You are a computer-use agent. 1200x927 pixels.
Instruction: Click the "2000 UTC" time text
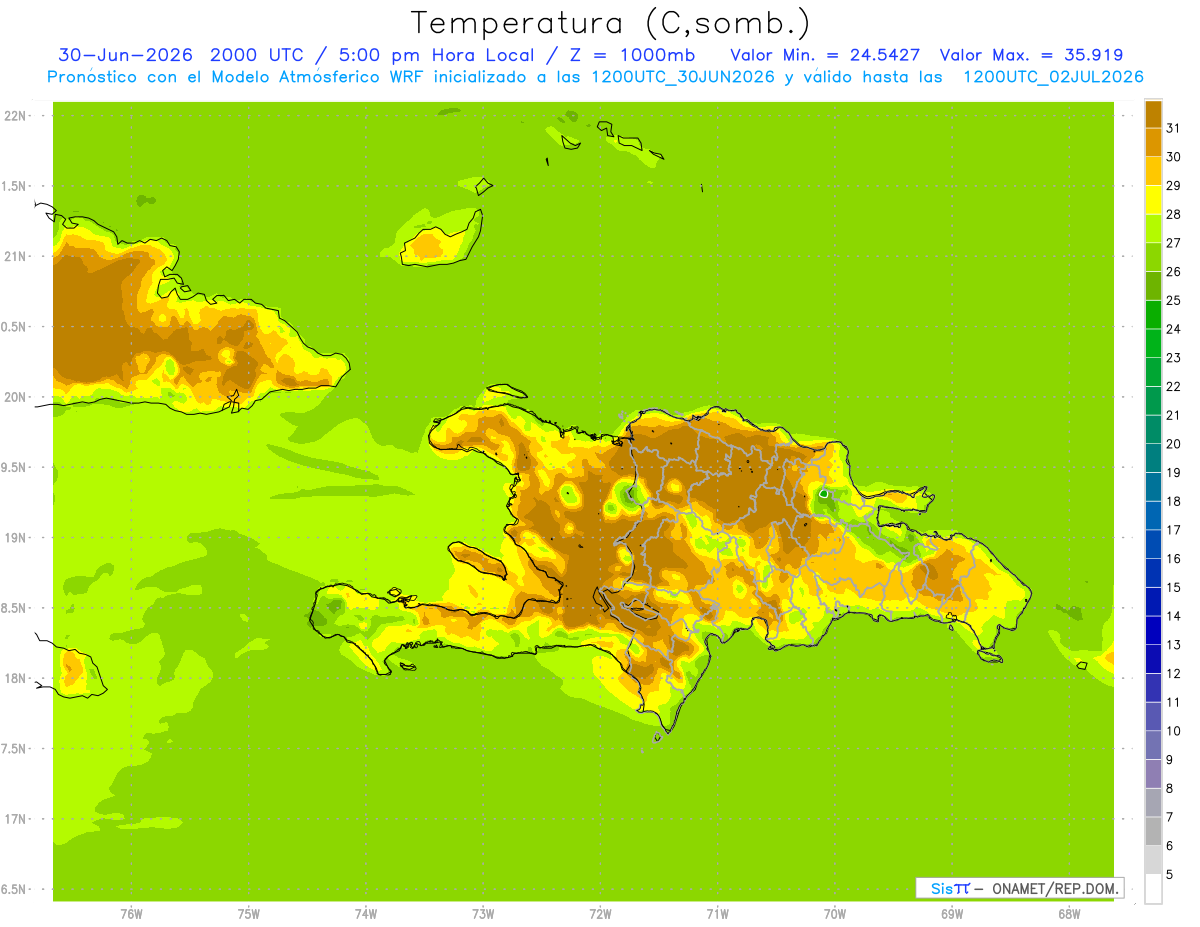(x=258, y=55)
